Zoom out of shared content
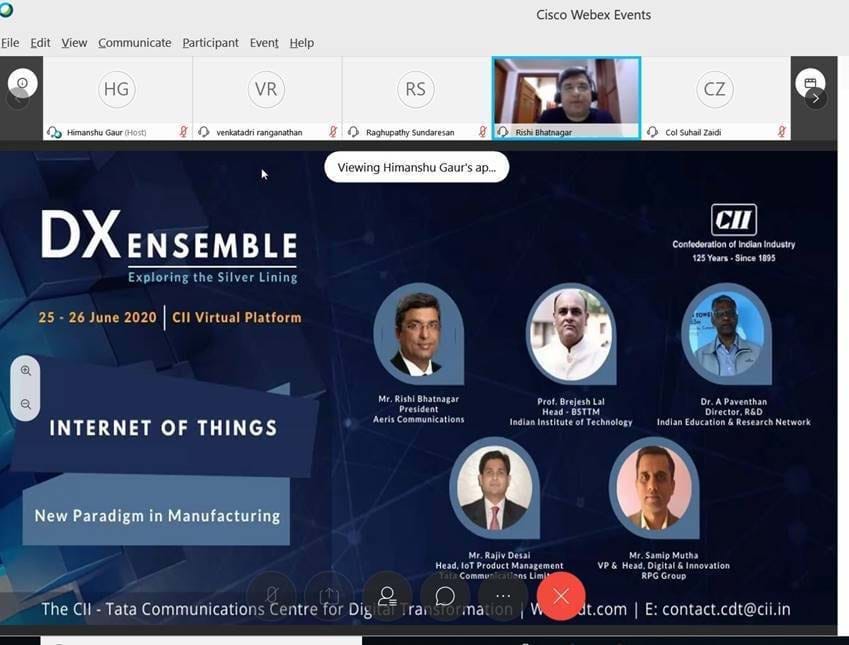Screen dimensions: 849x645 pos(25,404)
